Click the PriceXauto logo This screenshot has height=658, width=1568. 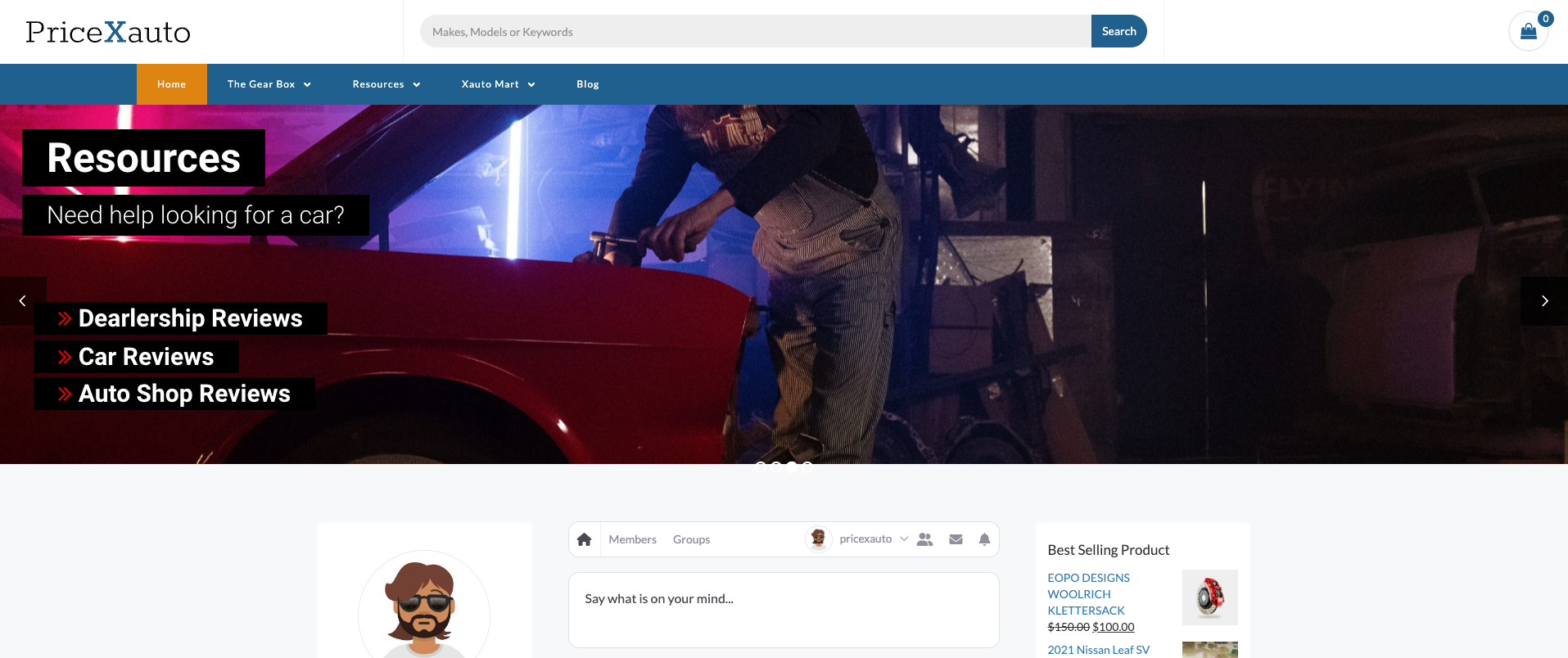click(x=108, y=32)
